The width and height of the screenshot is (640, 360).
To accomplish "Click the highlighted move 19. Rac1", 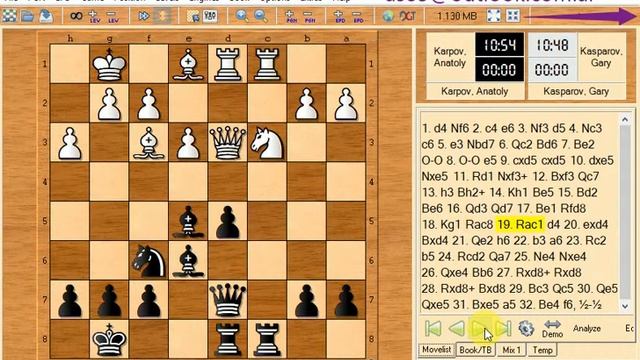I will [x=520, y=224].
